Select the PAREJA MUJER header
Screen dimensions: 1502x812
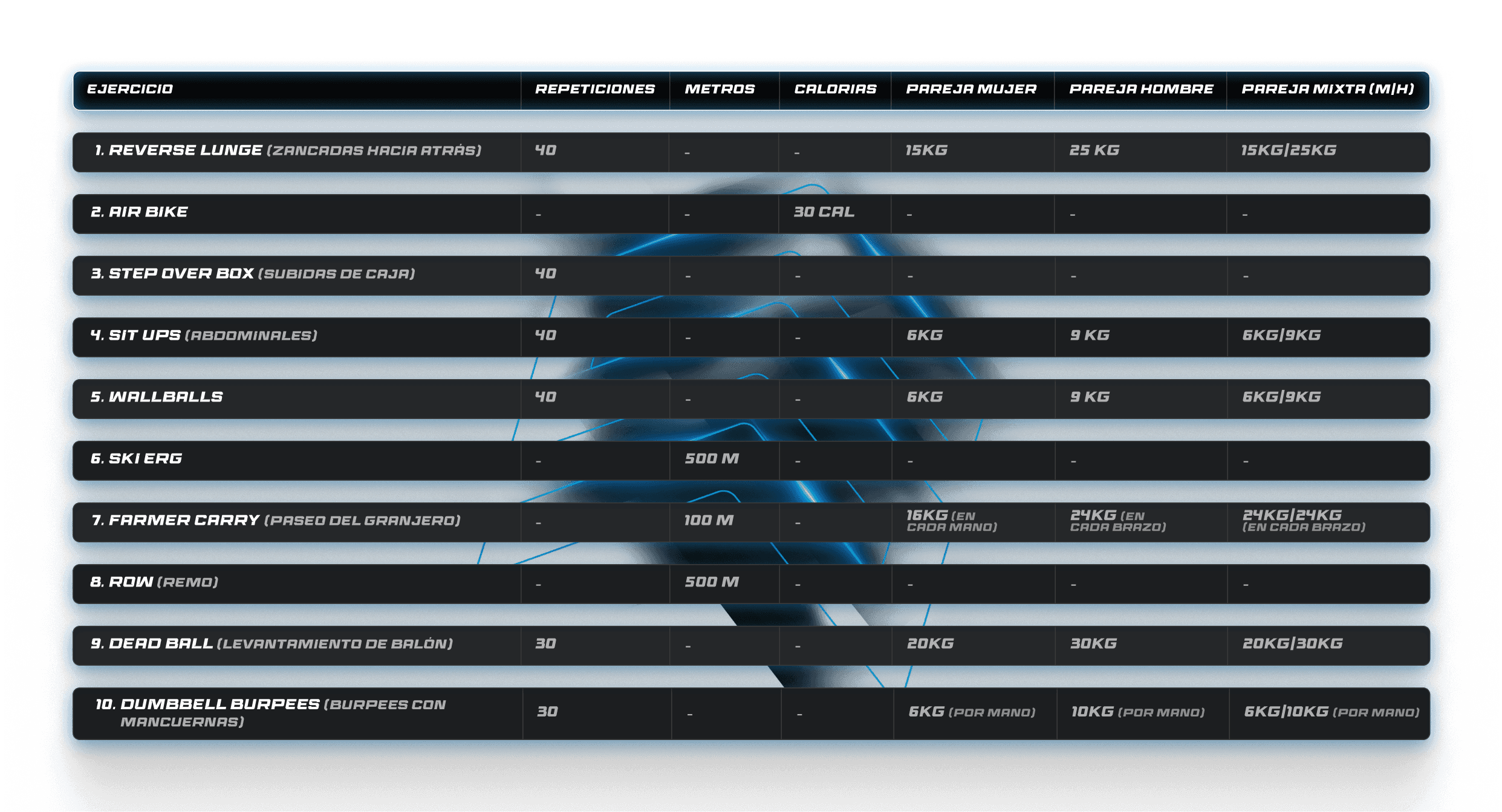coord(971,89)
